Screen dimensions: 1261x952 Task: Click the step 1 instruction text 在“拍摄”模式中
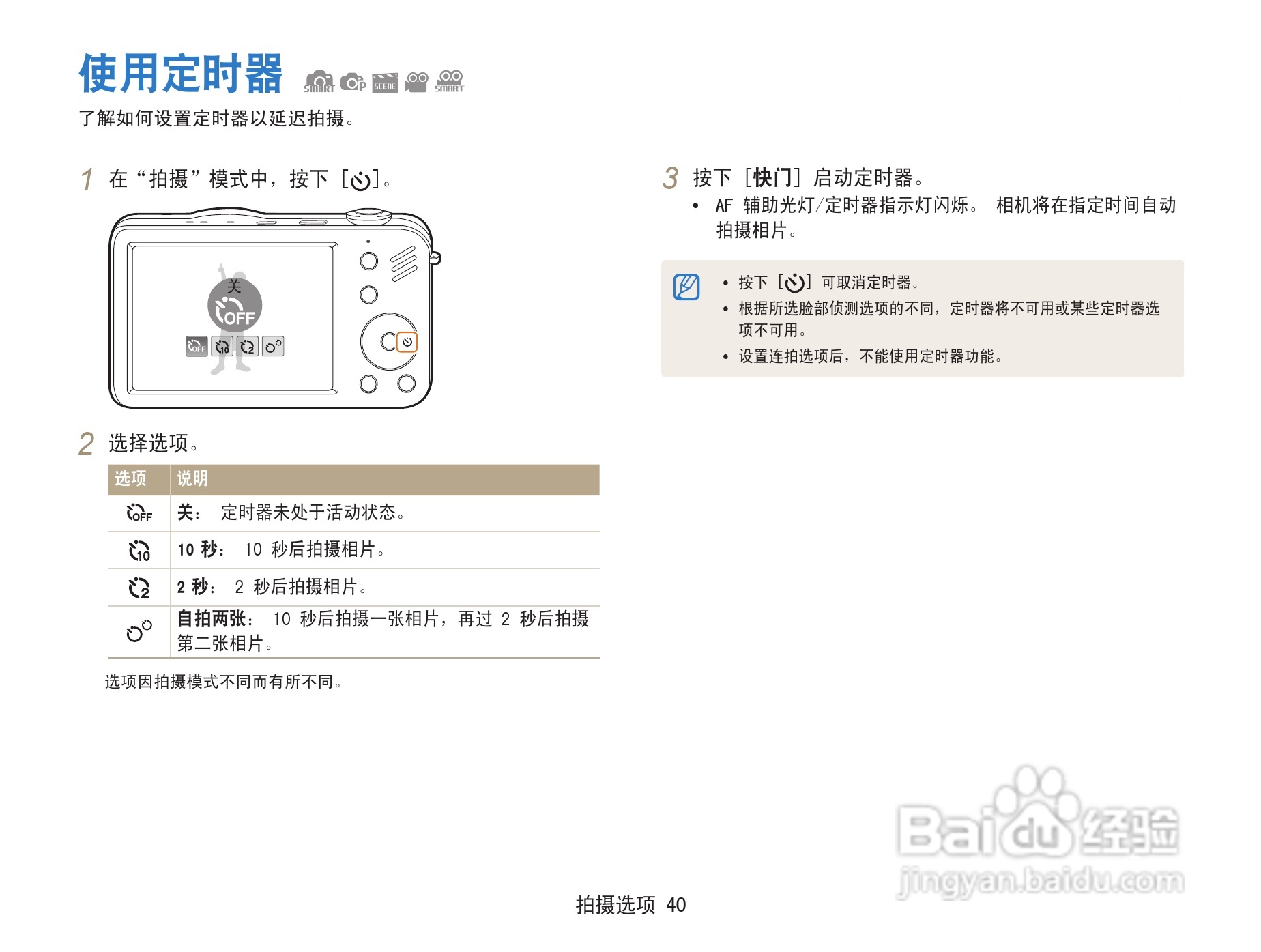point(250,179)
